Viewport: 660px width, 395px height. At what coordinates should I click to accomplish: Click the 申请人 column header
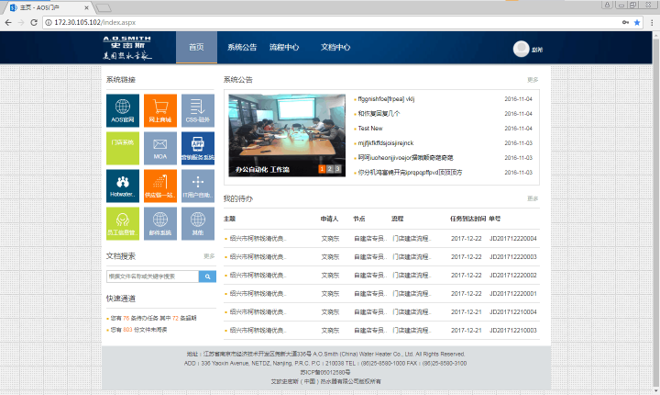[x=329, y=219]
